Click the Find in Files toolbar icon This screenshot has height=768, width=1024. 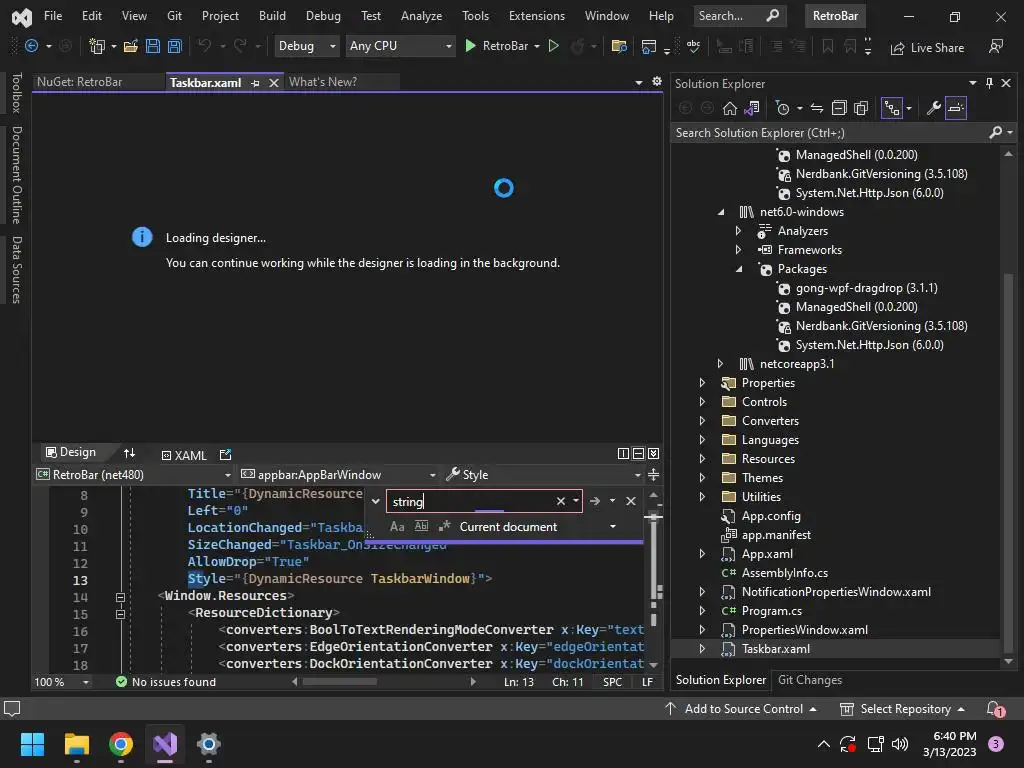pyautogui.click(x=618, y=46)
